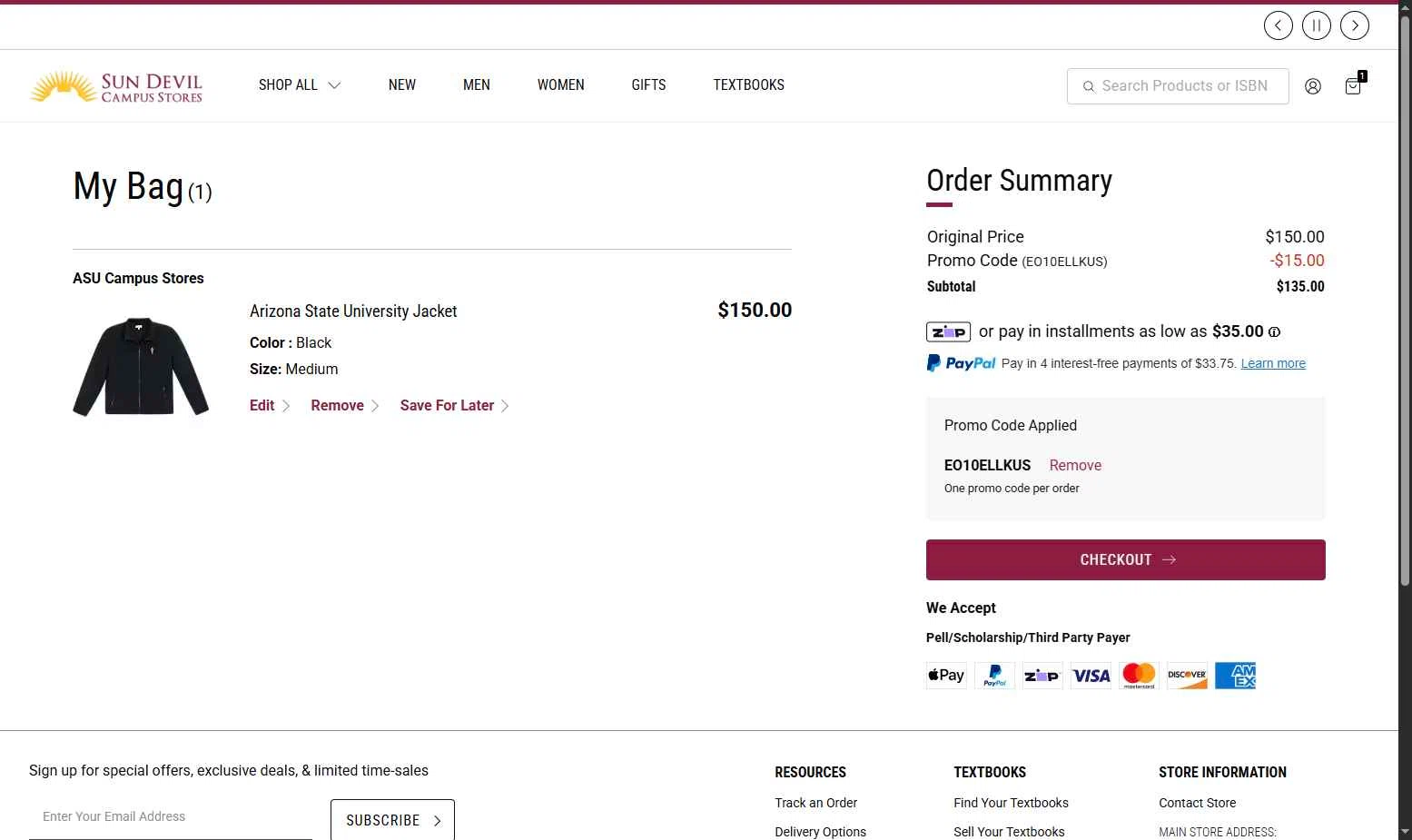This screenshot has width=1412, height=840.
Task: Save the jacket for later
Action: click(x=454, y=406)
